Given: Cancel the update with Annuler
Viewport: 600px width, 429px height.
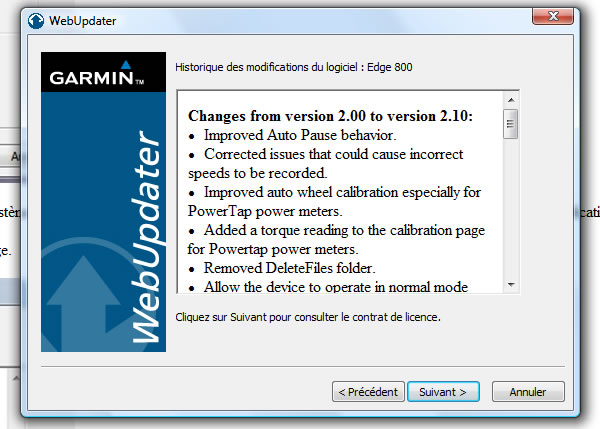Looking at the screenshot, I should point(528,391).
